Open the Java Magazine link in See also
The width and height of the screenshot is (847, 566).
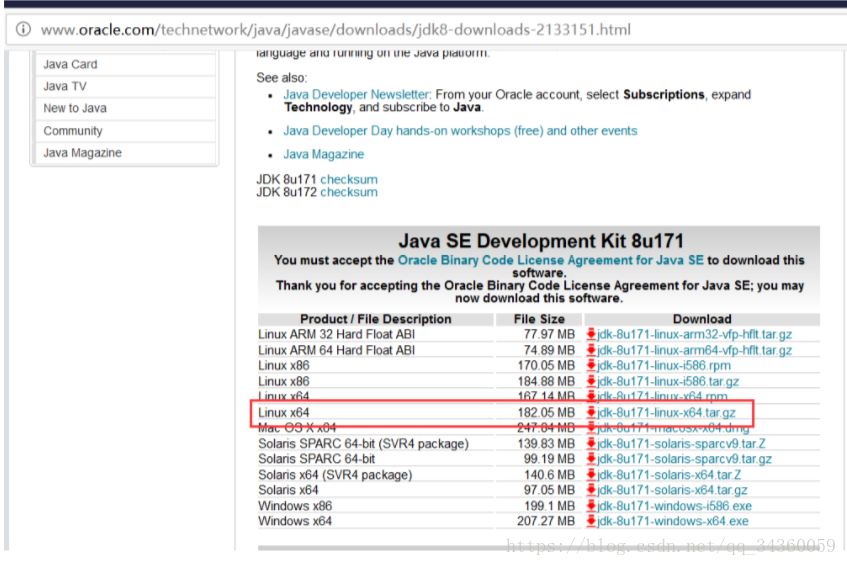(x=324, y=154)
